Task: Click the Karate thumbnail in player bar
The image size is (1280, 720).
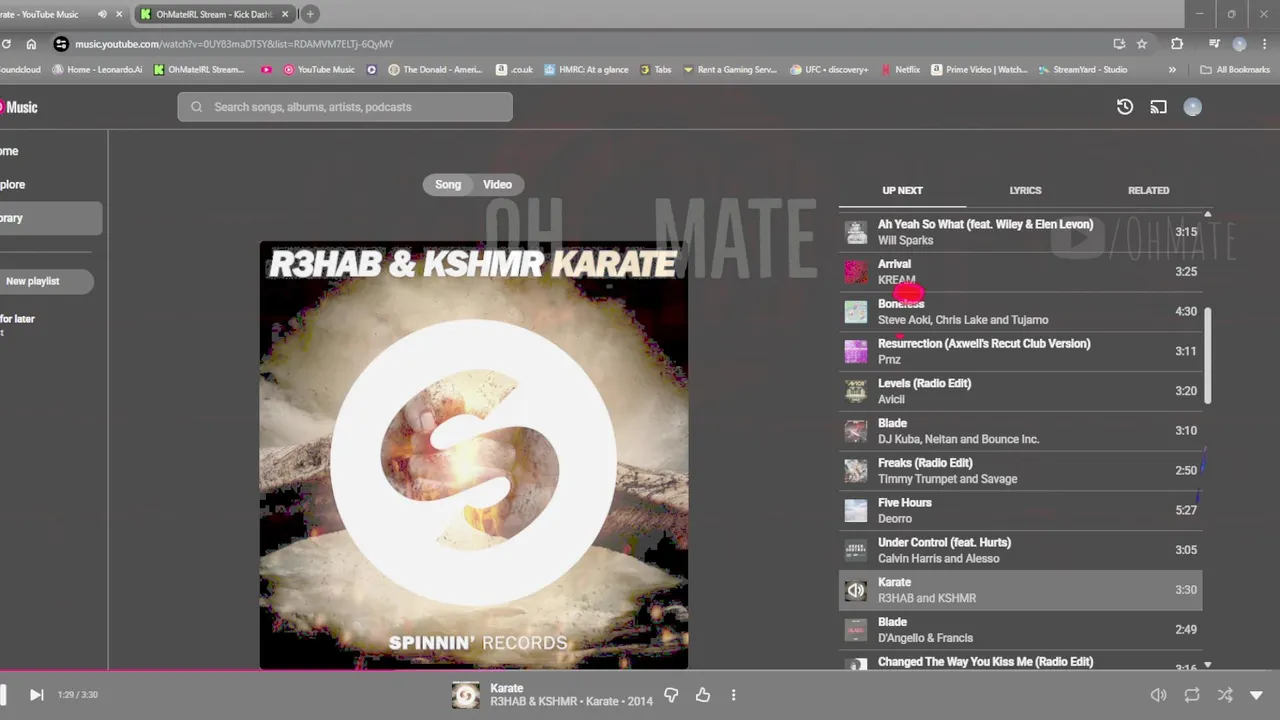Action: pos(465,695)
